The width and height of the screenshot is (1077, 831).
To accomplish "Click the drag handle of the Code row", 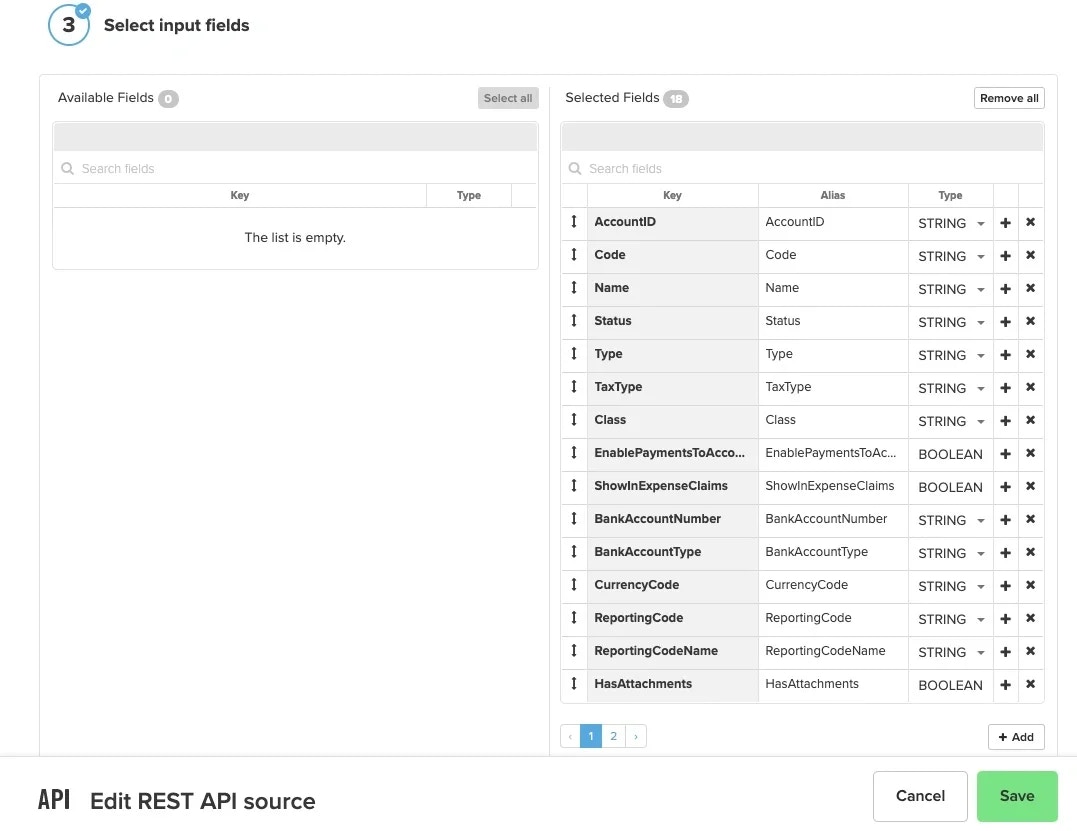I will tap(574, 255).
